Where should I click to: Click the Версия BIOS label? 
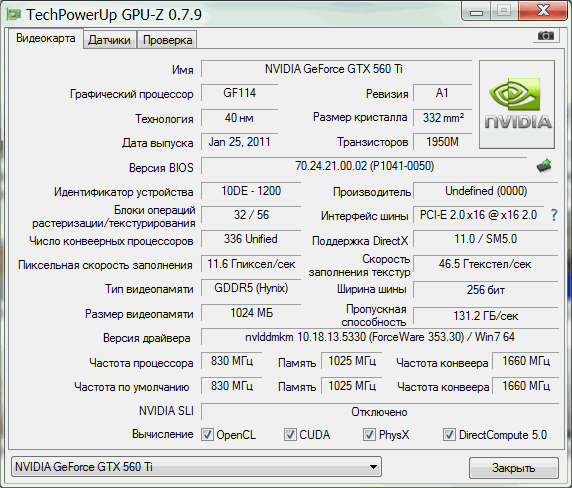point(161,168)
